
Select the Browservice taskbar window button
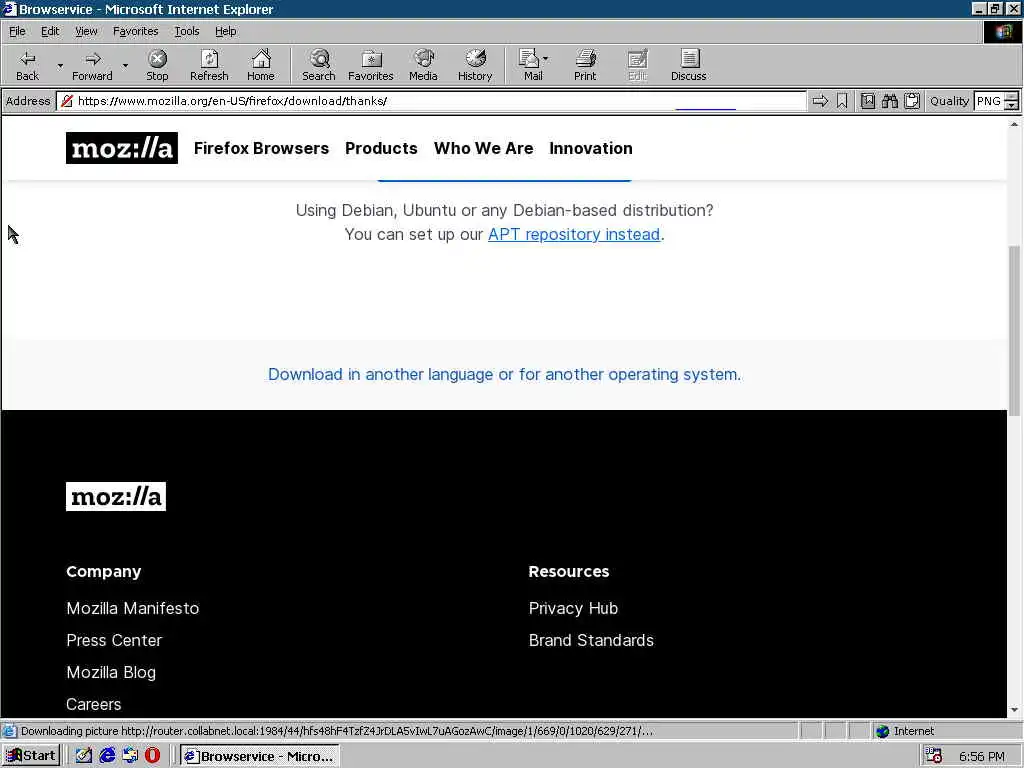tap(259, 756)
